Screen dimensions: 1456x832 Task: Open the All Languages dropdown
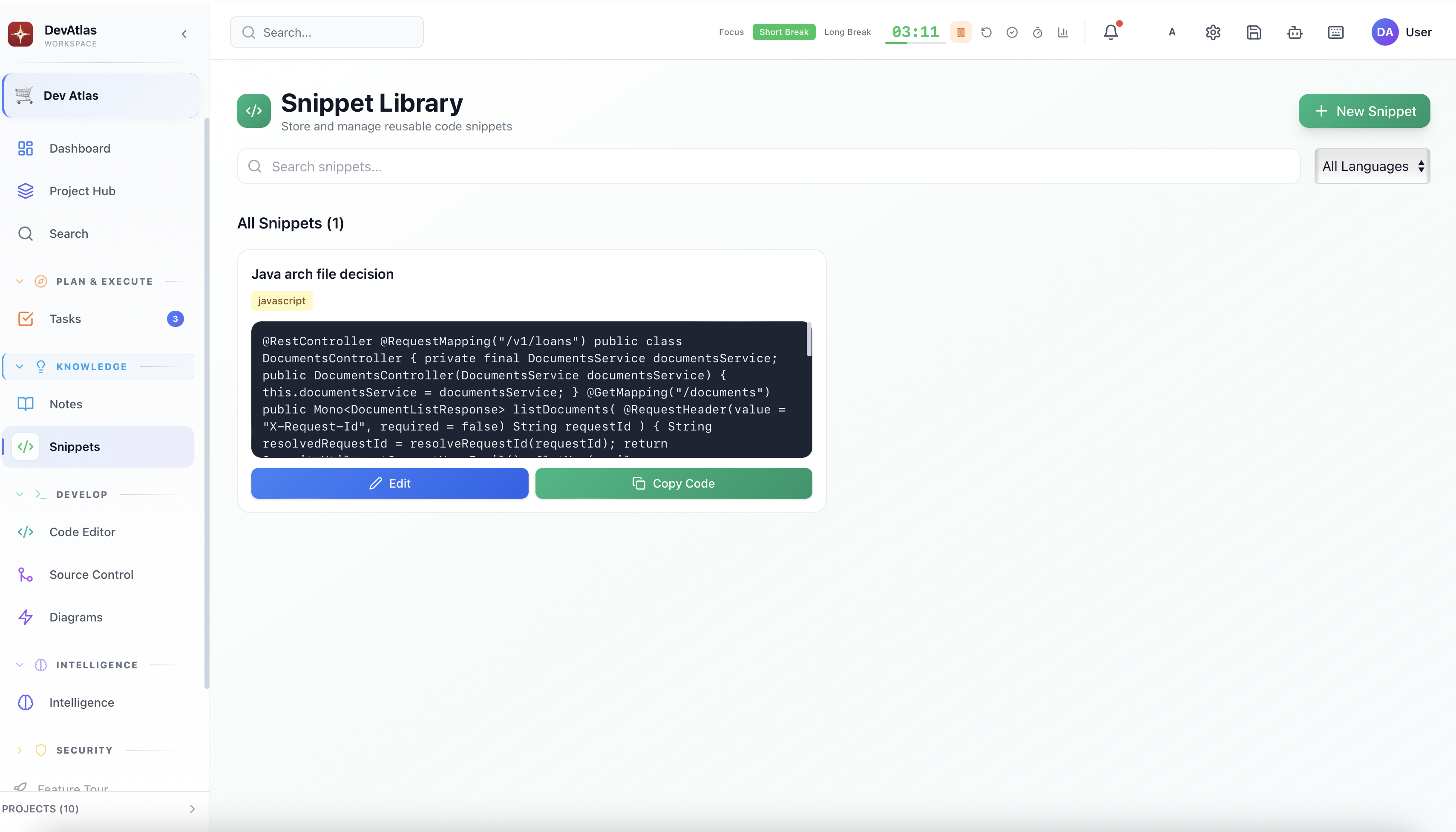(1372, 166)
